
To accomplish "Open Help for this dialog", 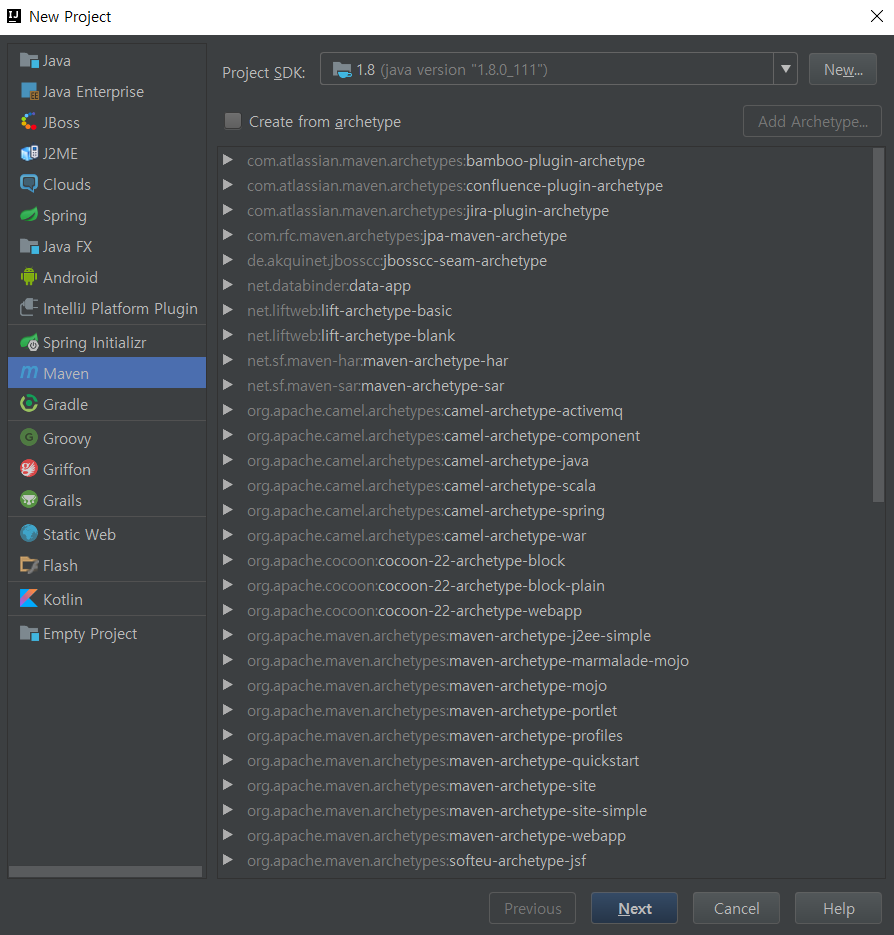I will tap(839, 908).
